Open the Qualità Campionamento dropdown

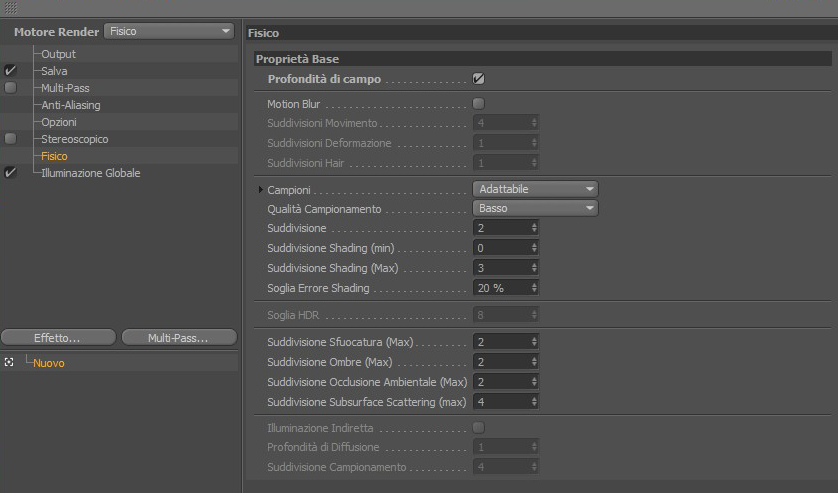[535, 208]
